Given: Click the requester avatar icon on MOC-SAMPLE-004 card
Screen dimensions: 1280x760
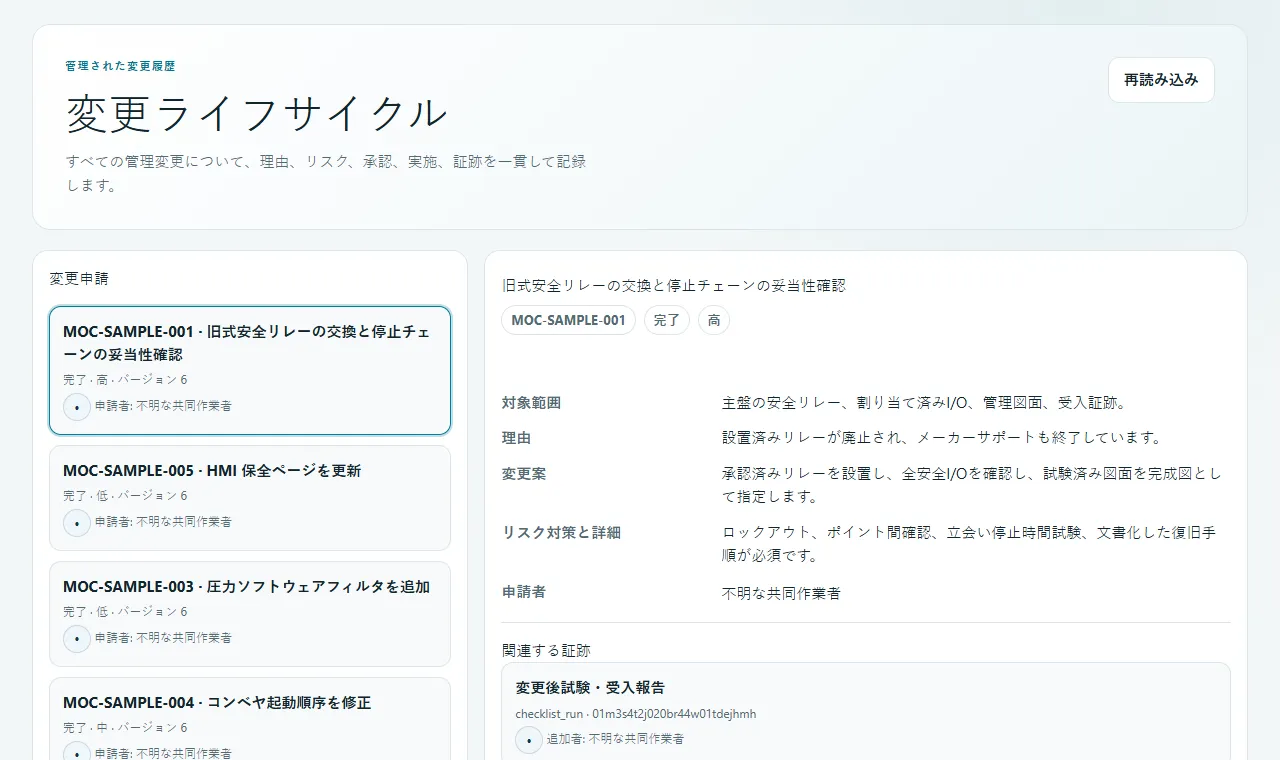Looking at the screenshot, I should (77, 752).
